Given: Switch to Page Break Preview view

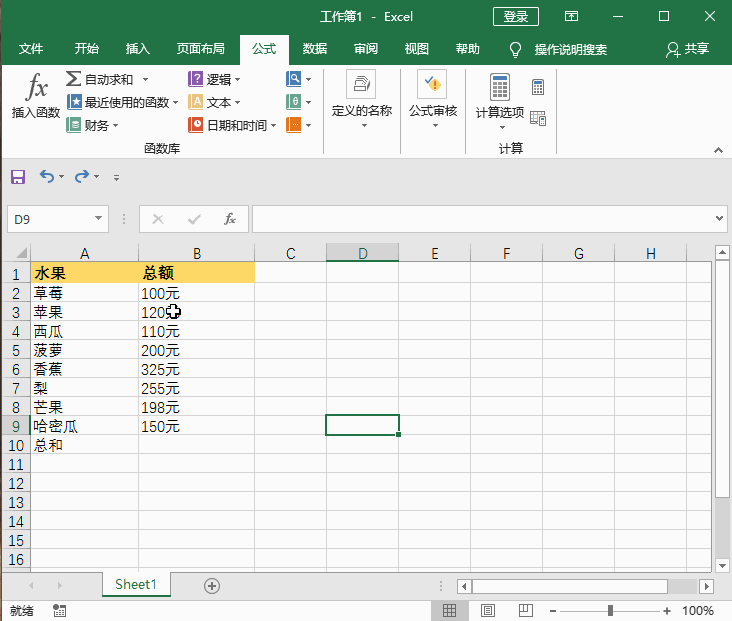Looking at the screenshot, I should point(524,610).
